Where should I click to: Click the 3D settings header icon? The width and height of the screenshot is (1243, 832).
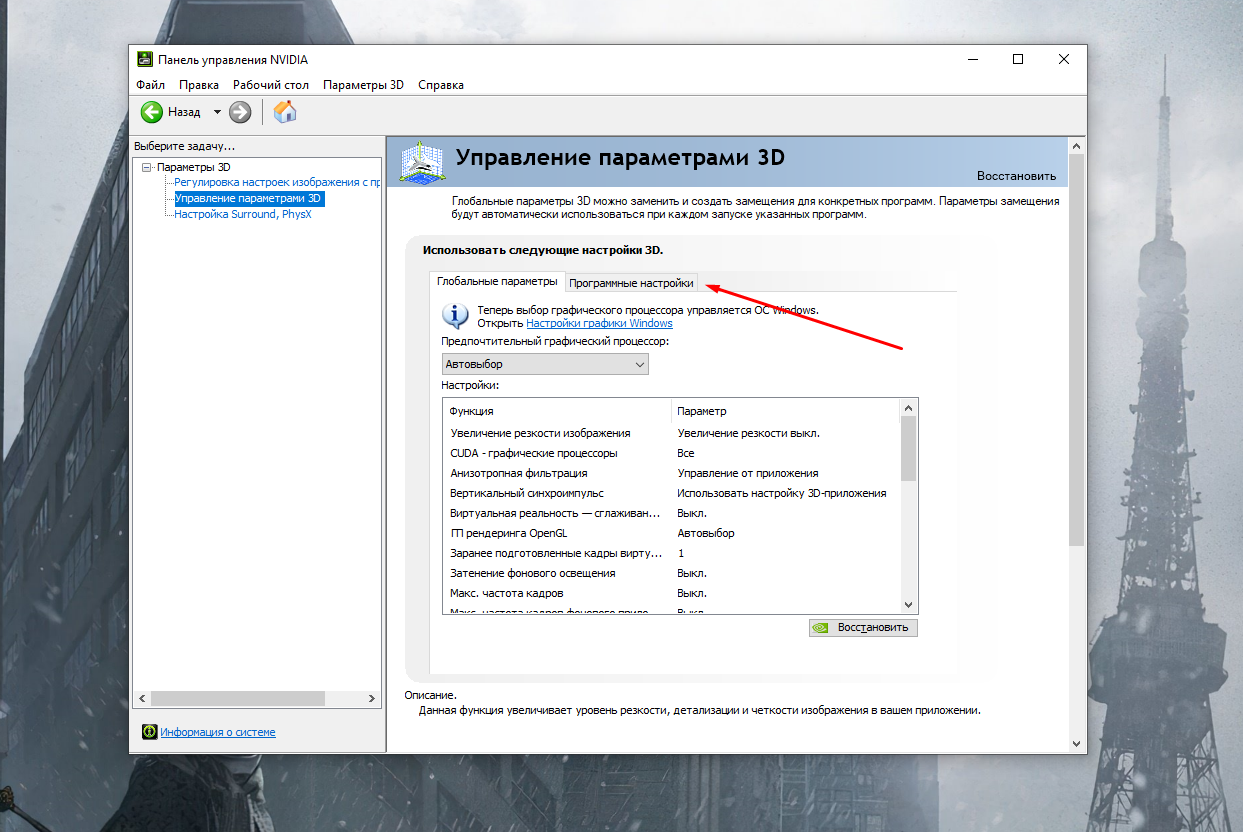point(421,162)
